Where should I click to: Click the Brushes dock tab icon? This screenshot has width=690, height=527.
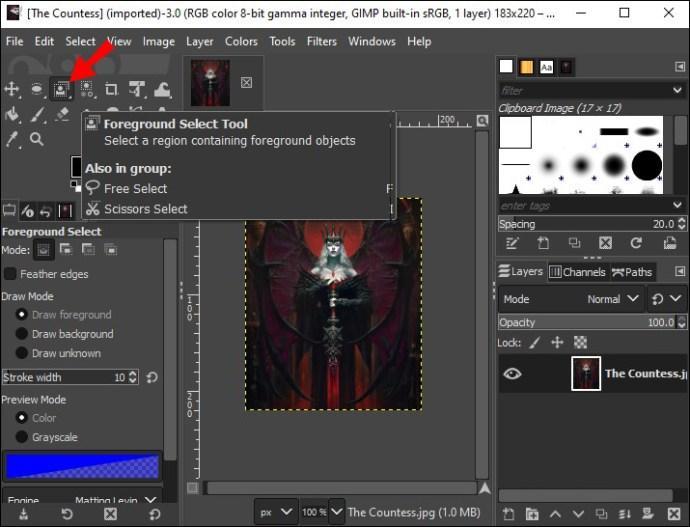point(506,67)
